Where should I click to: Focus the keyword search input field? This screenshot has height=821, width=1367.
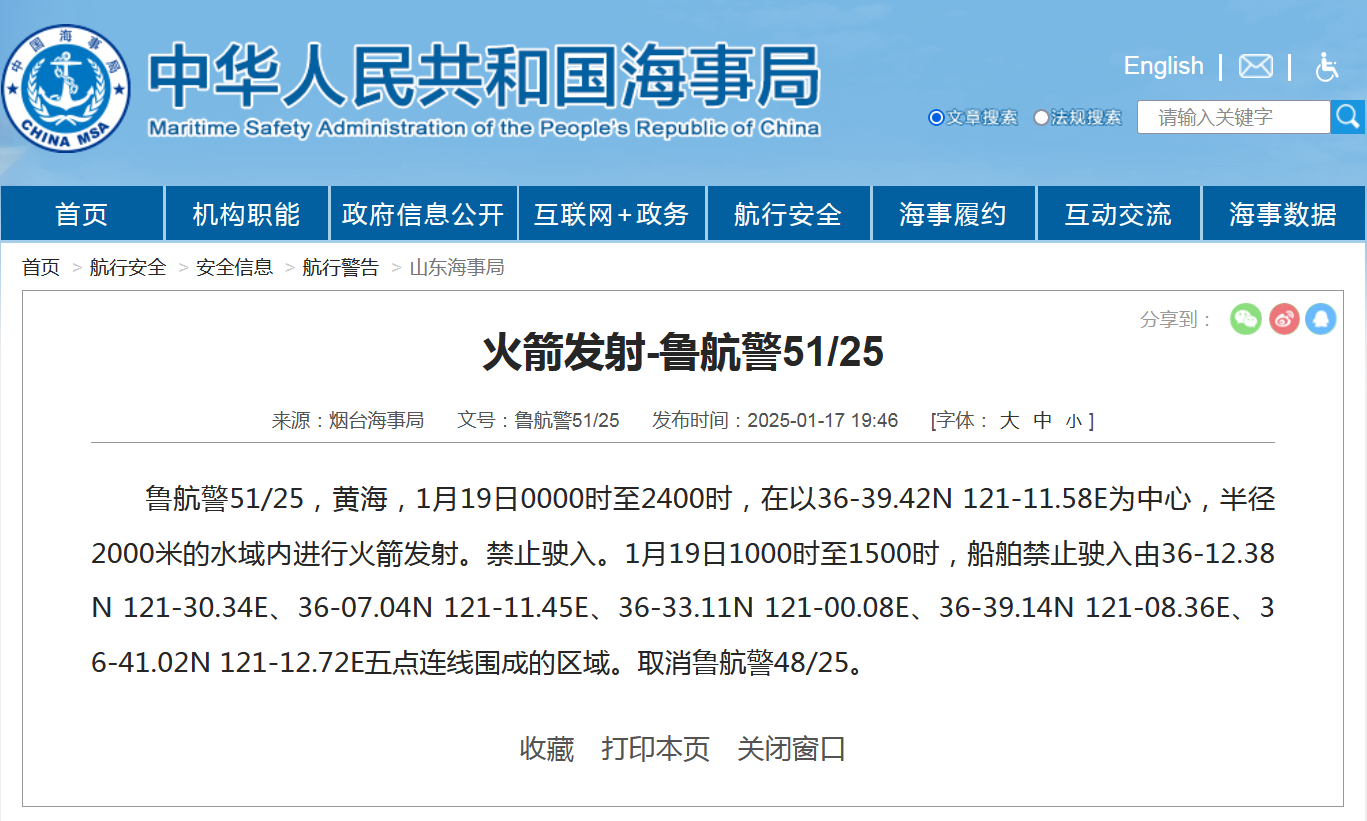point(1232,117)
